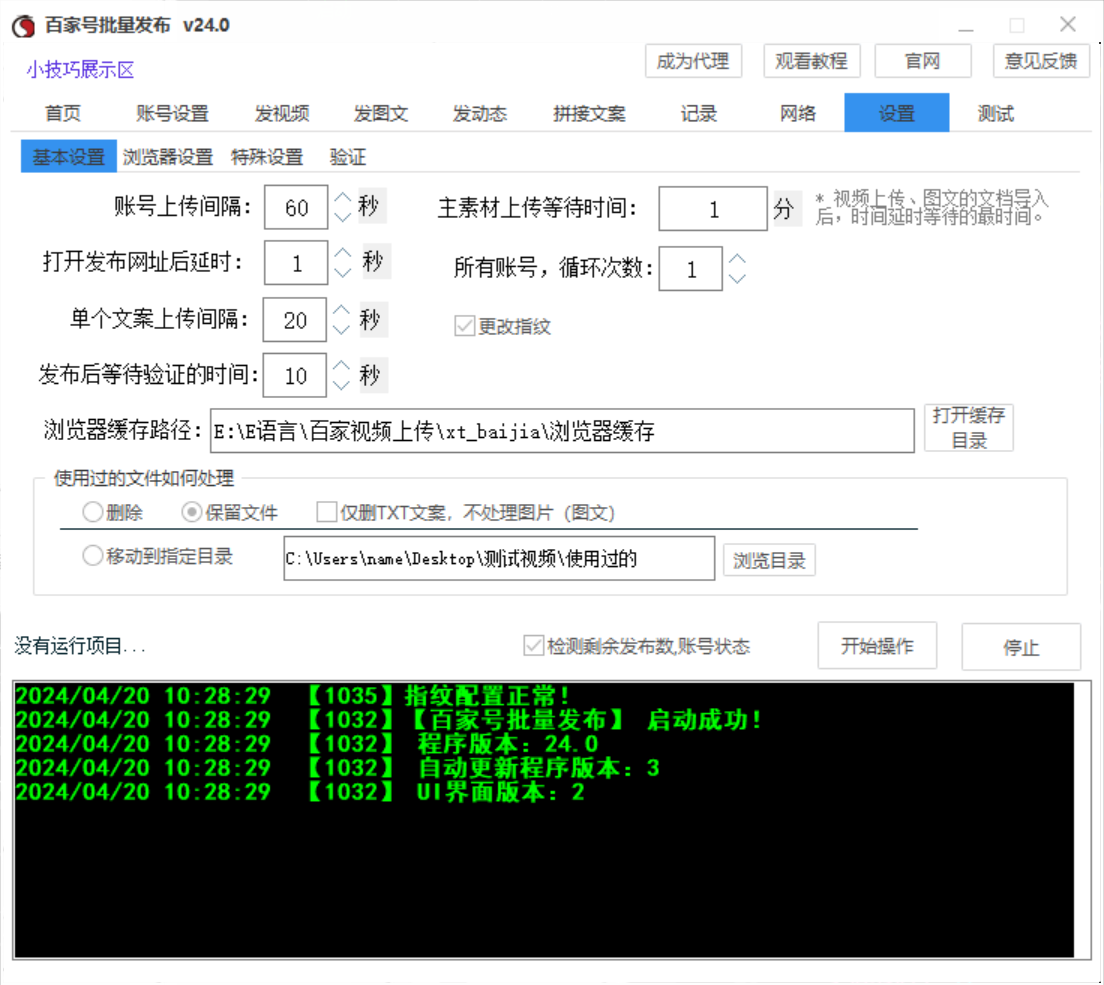Switch to the 账号设置 tab
Viewport: 1104px width, 985px height.
coord(172,113)
